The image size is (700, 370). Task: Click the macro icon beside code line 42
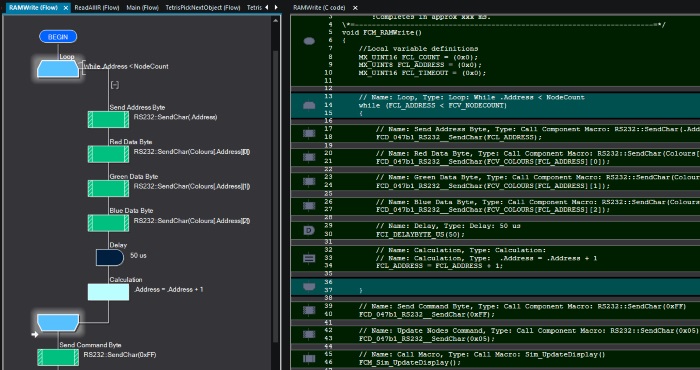[309, 334]
